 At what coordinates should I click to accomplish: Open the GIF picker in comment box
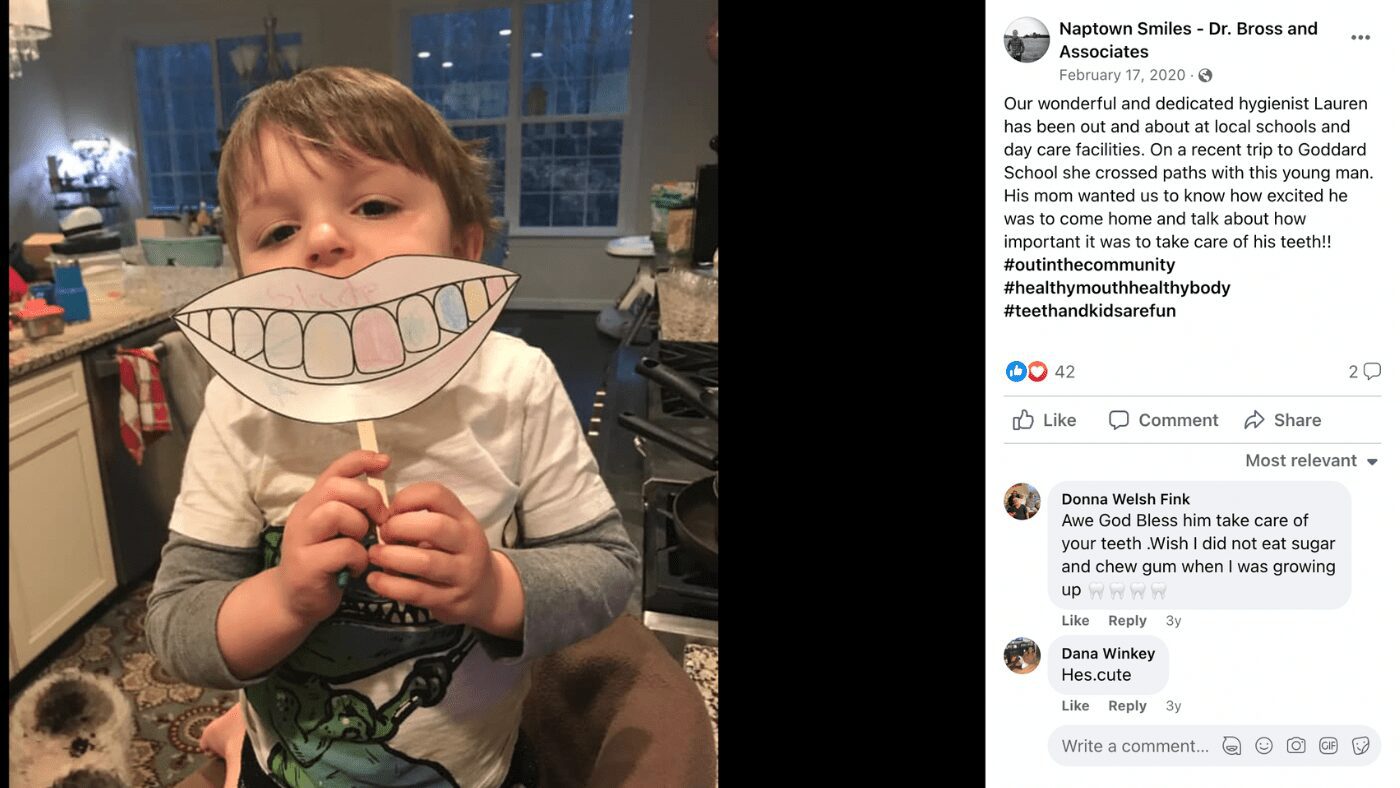coord(1328,746)
